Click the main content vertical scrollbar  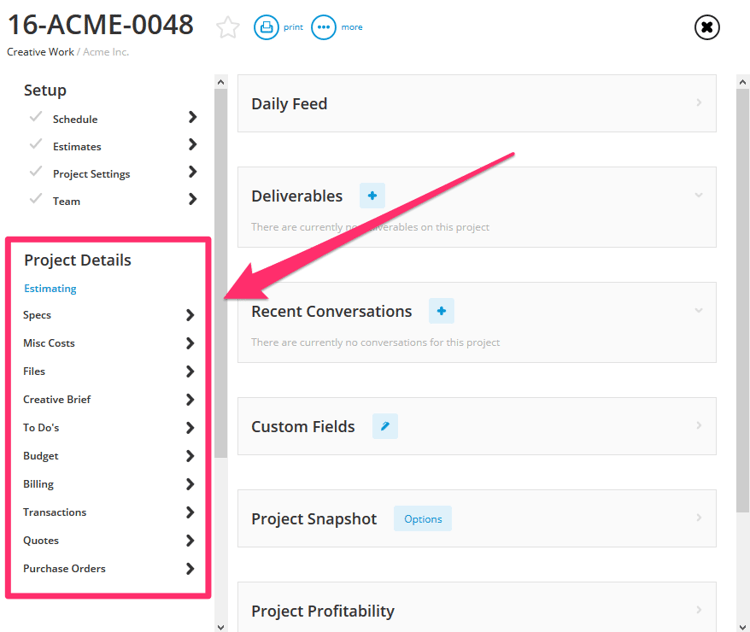pos(742,300)
